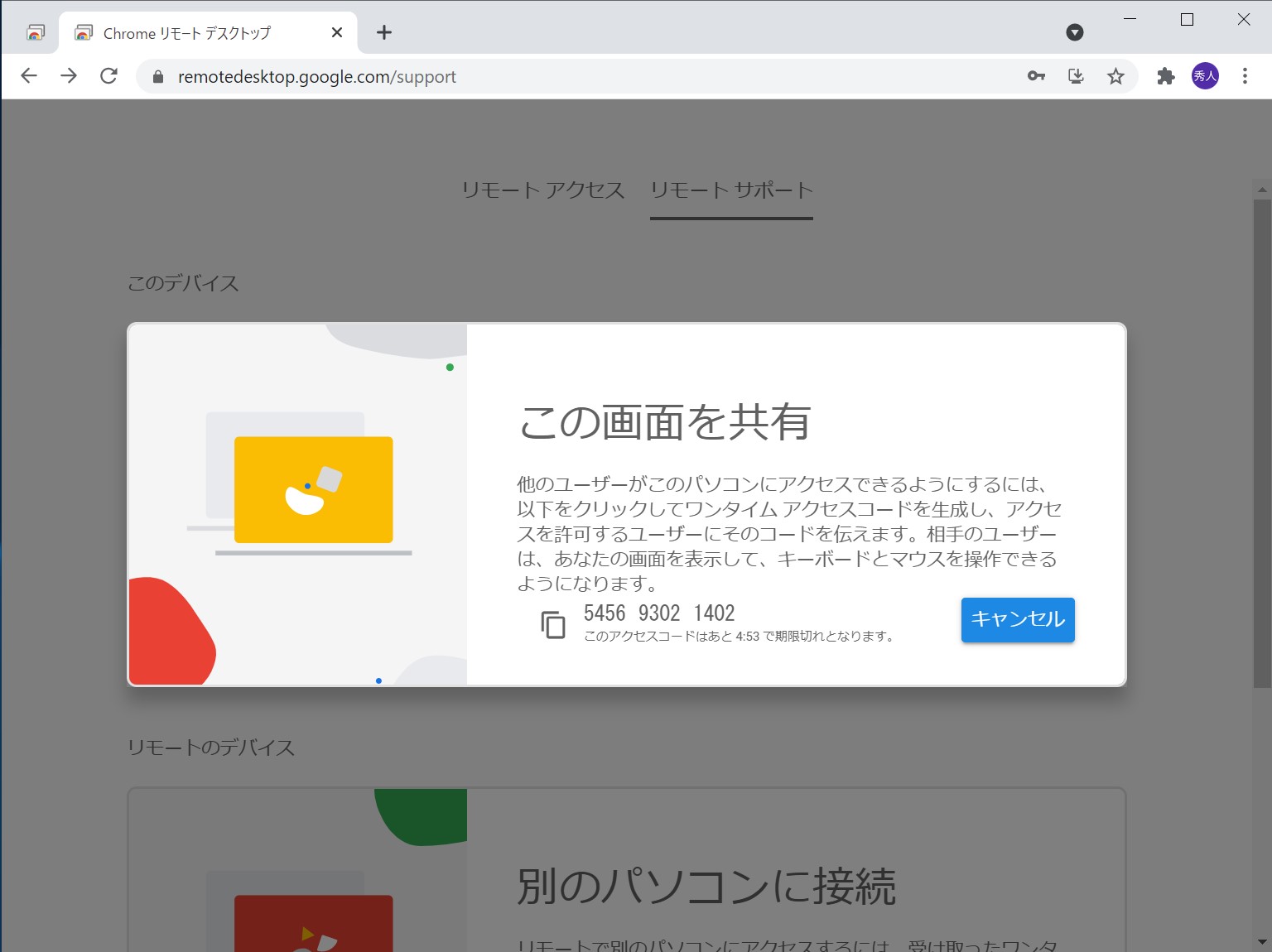Select the リモート サポート tab
The height and width of the screenshot is (952, 1272).
(731, 190)
